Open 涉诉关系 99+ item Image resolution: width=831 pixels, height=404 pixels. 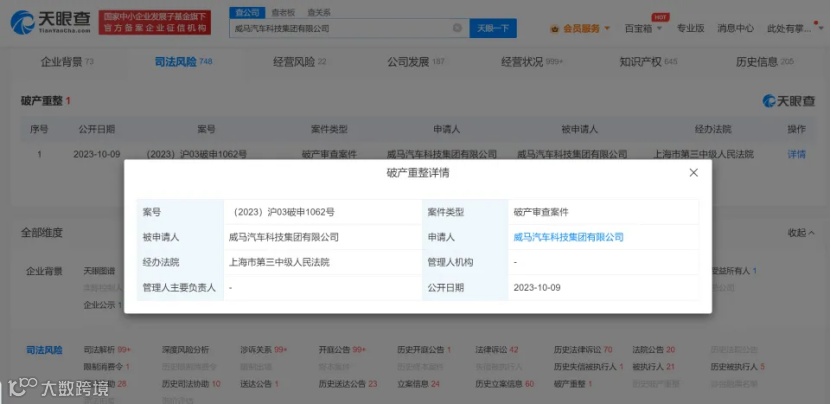click(x=263, y=350)
